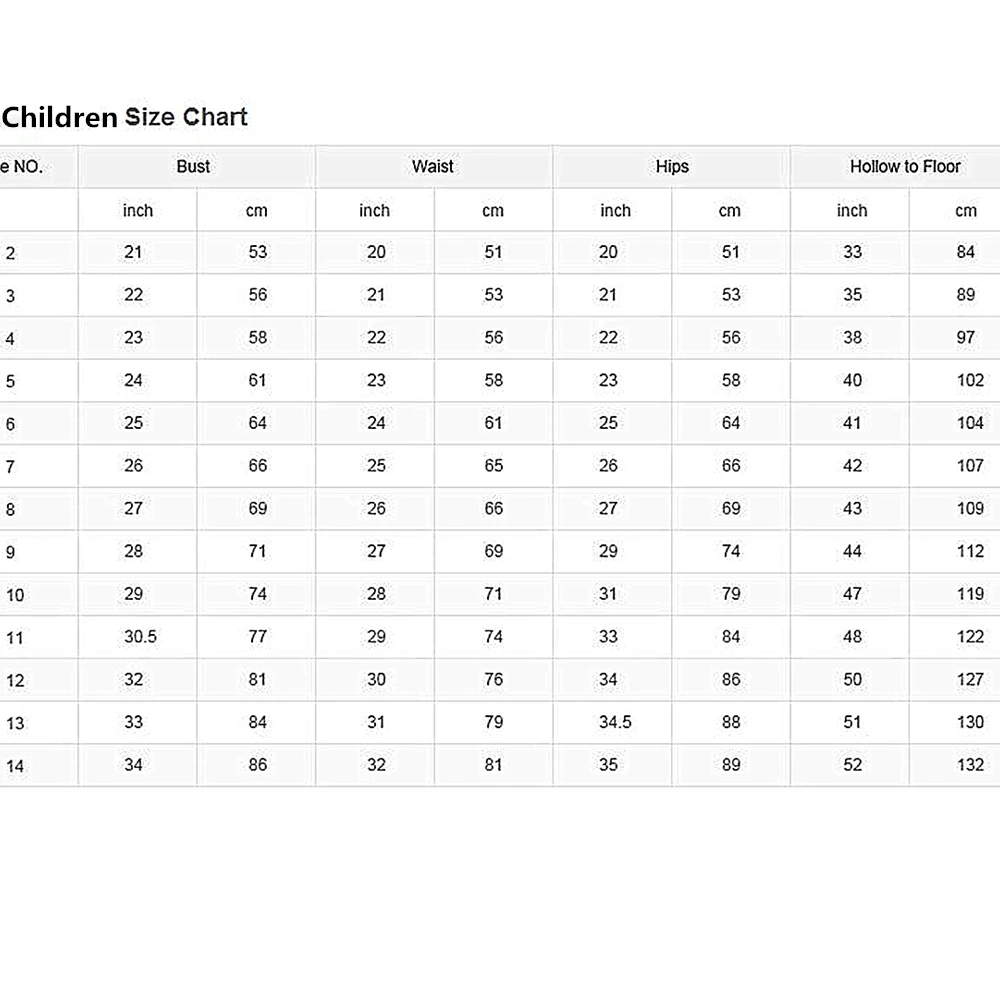
Task: Click the 77 cm bust cell
Action: pyautogui.click(x=258, y=637)
